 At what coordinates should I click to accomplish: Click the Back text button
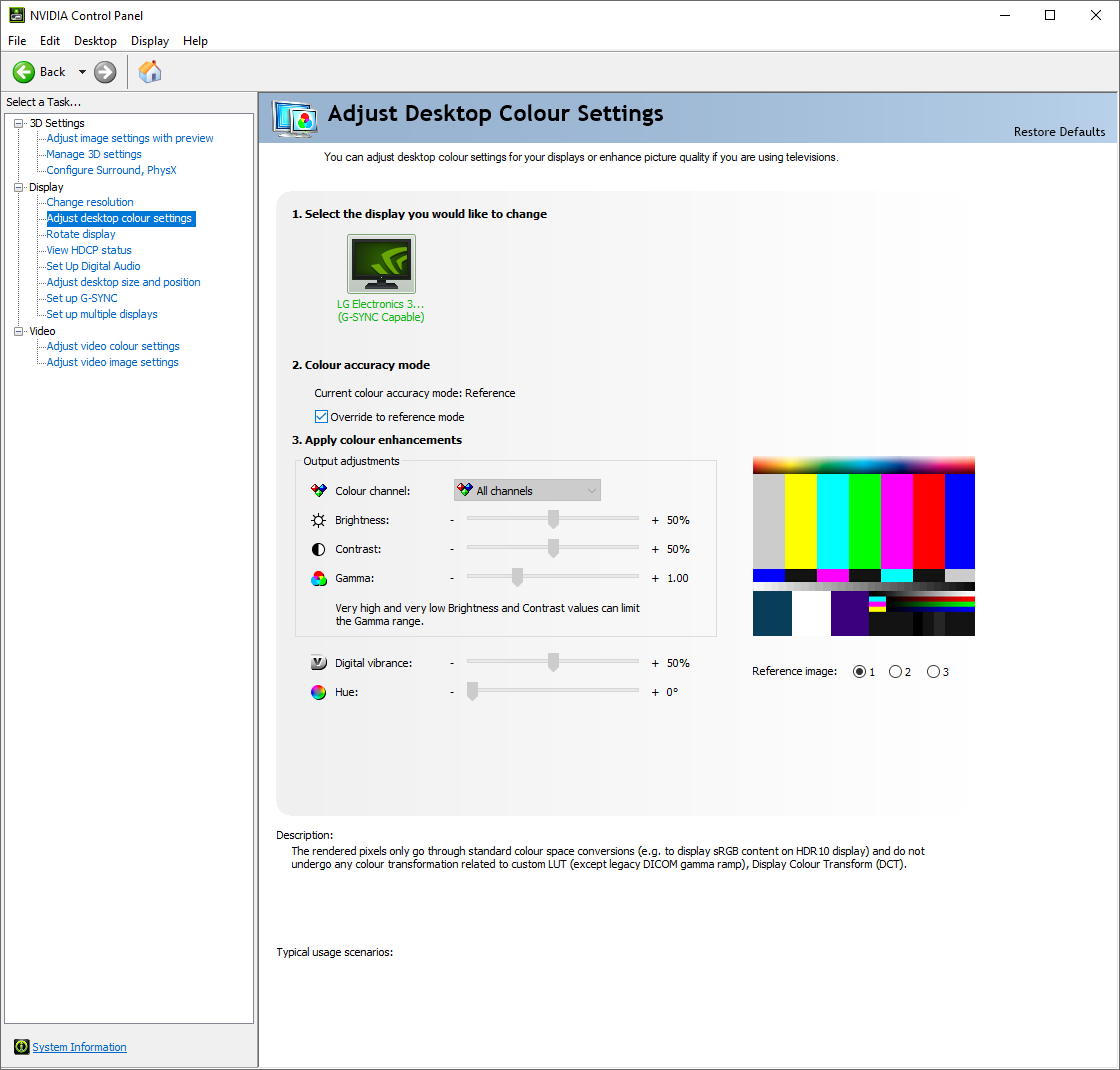(53, 72)
